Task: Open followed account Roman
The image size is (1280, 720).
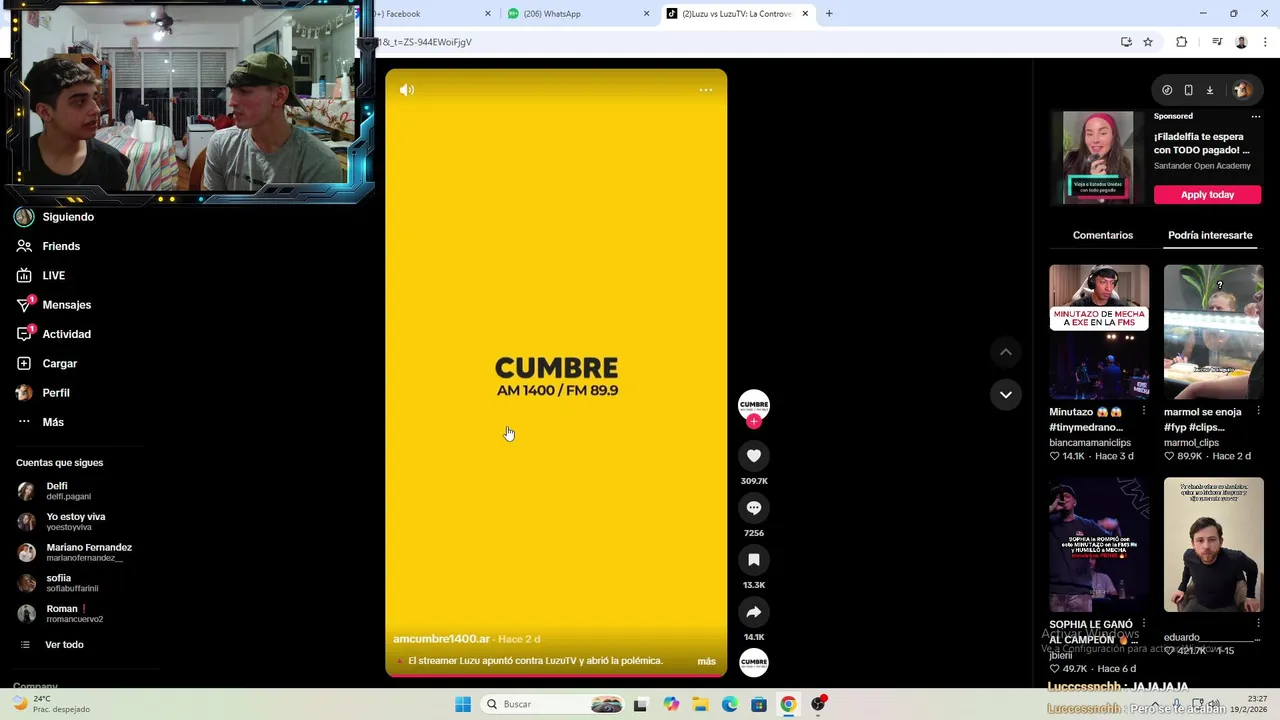Action: 61,614
